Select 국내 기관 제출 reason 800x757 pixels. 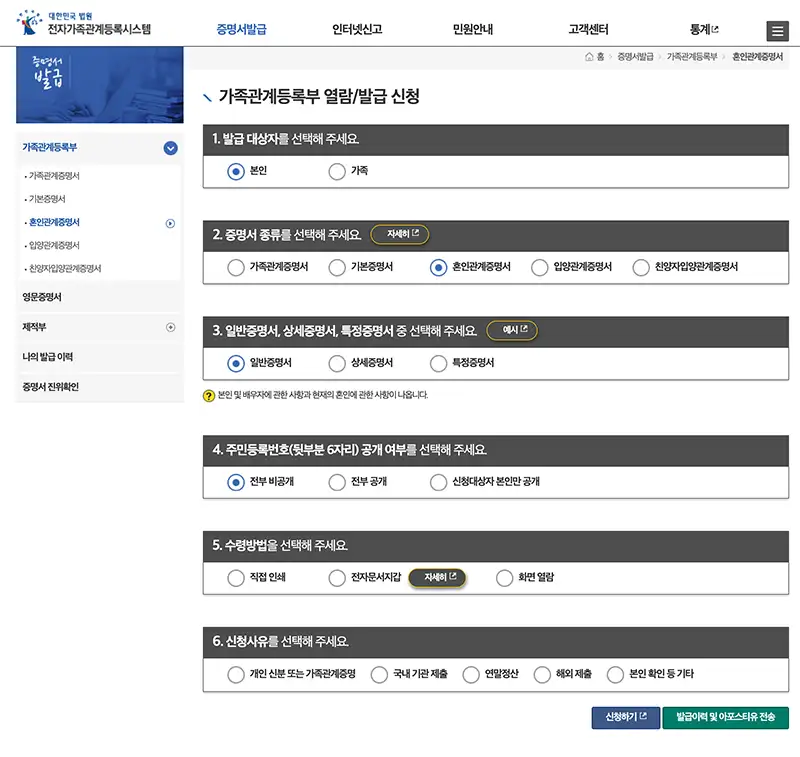[x=379, y=674]
